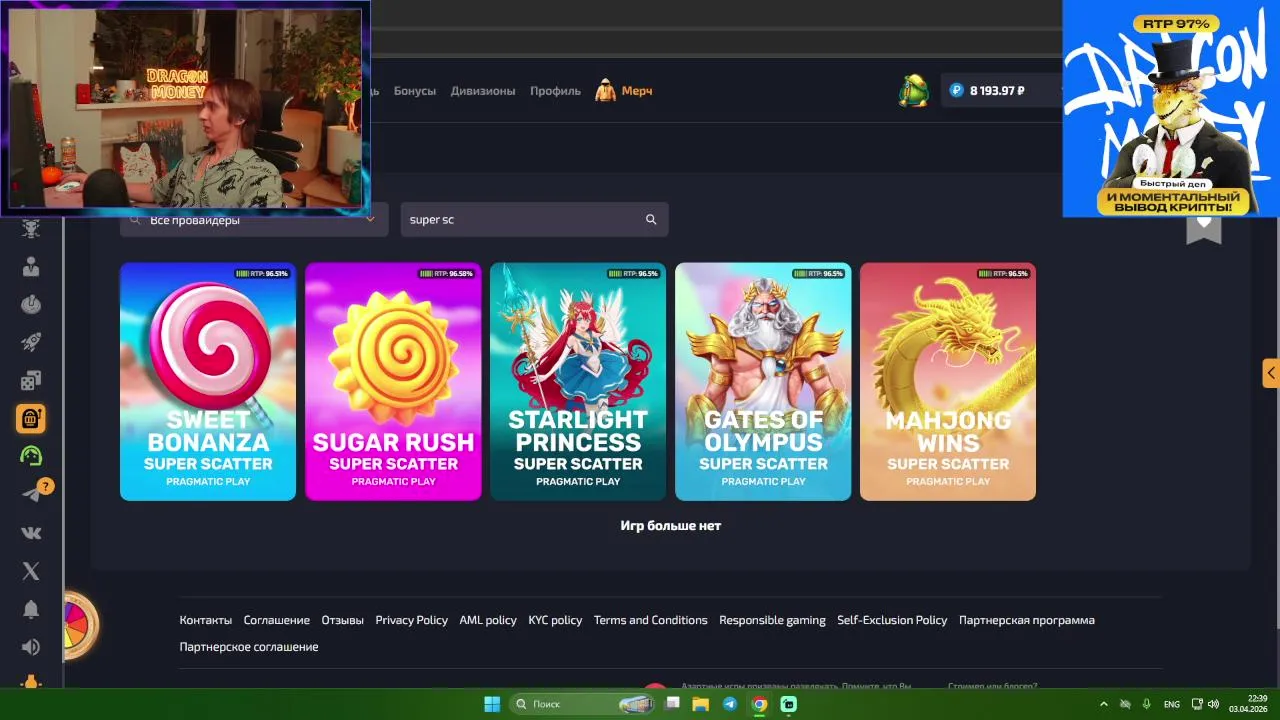Switch to Google Chrome in the taskbar
This screenshot has height=720, width=1280.
tap(760, 704)
